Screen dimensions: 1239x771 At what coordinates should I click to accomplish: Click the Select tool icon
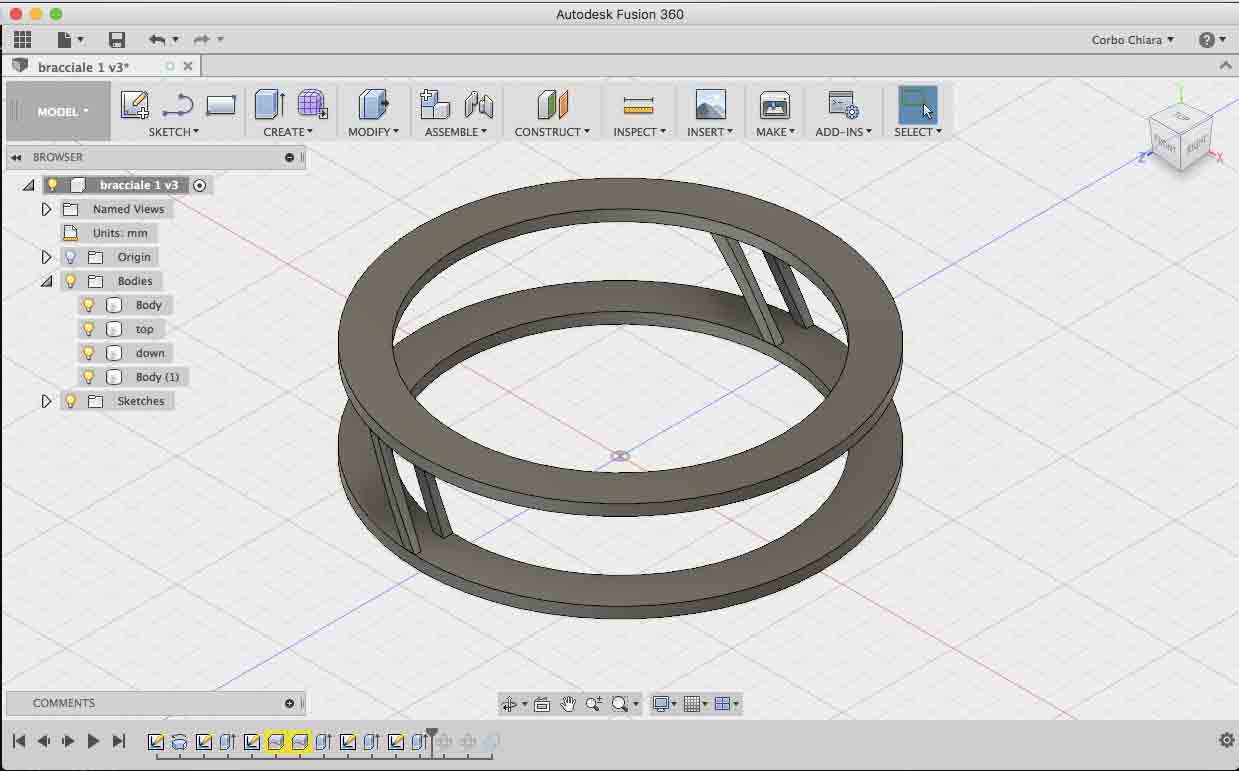pyautogui.click(x=917, y=104)
